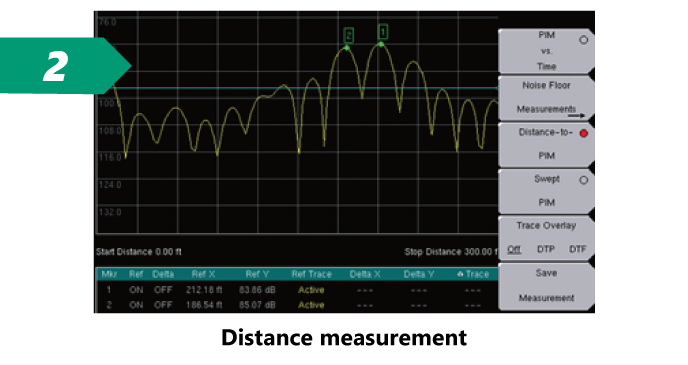Set Trace Overlay to DTF
The image size is (688, 365).
point(577,249)
